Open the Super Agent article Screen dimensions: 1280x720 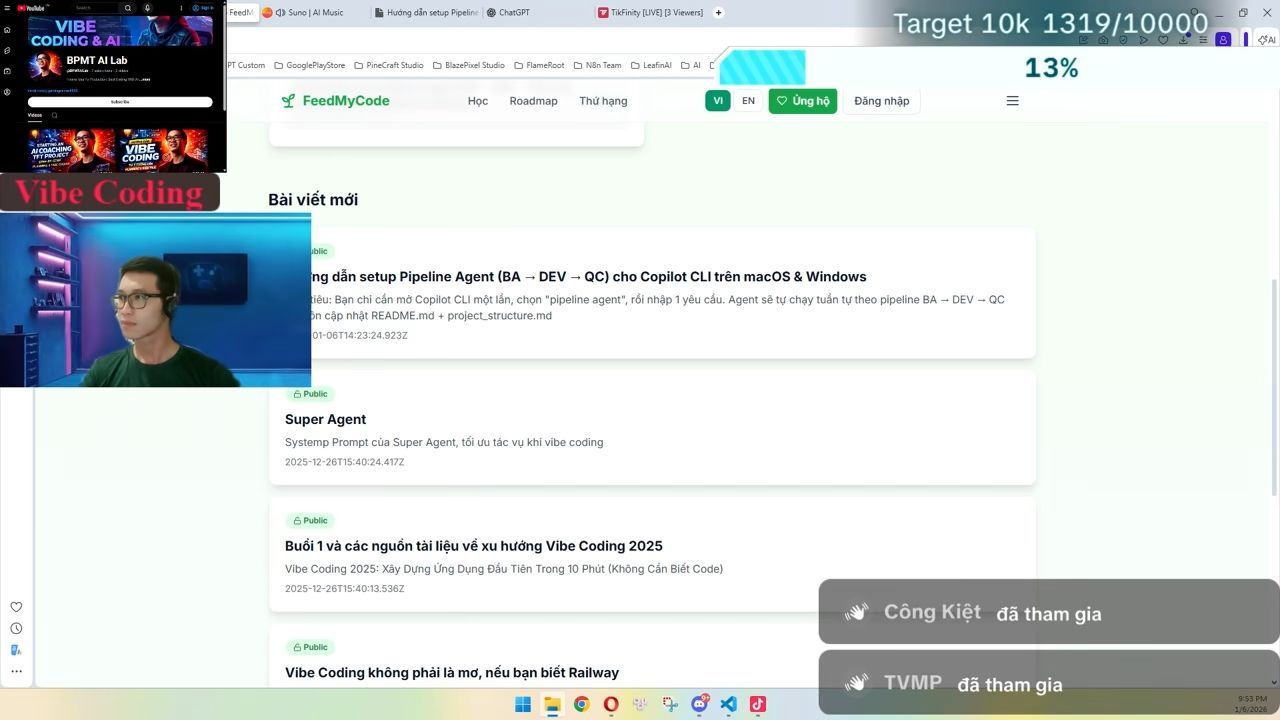tap(326, 419)
